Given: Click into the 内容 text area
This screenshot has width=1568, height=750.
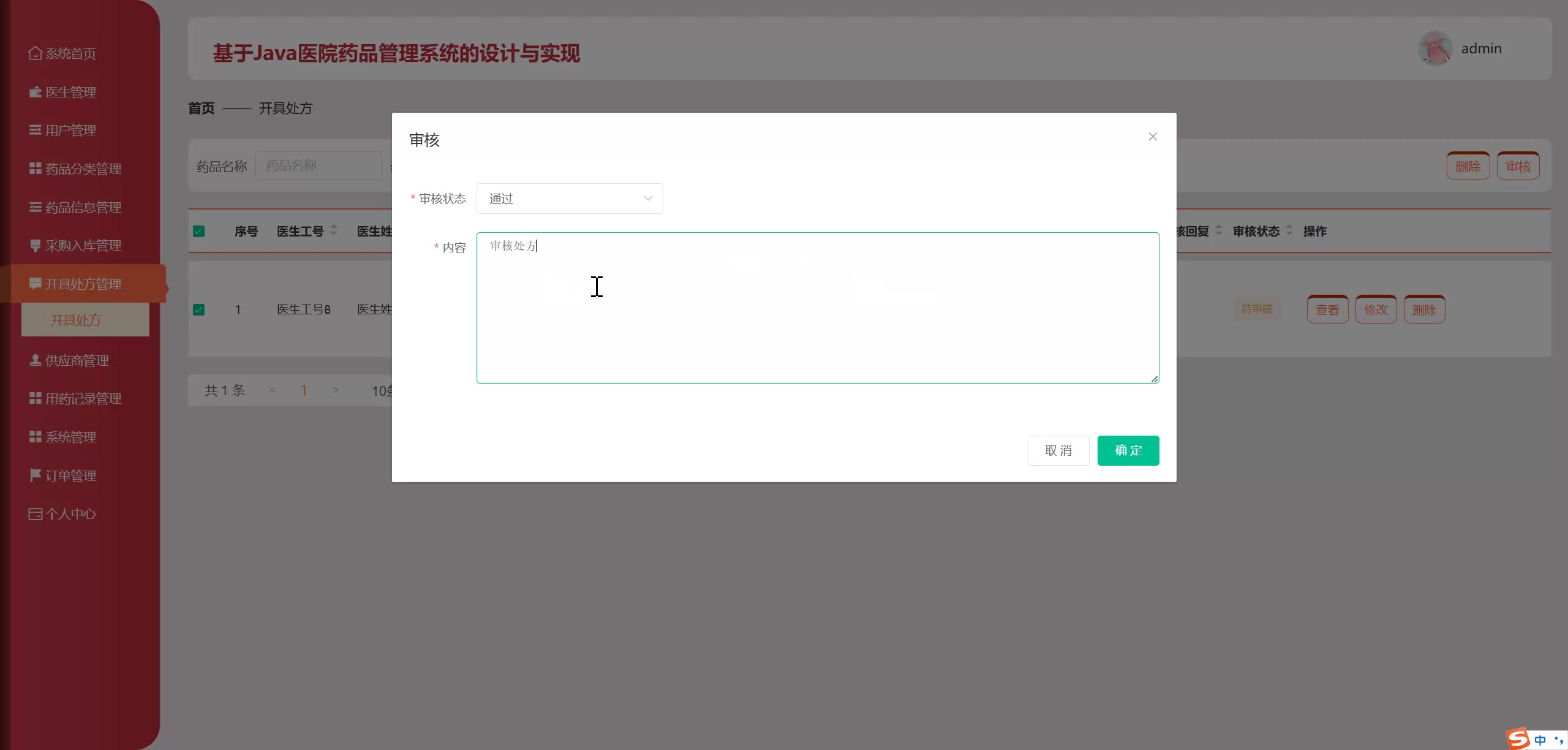Looking at the screenshot, I should pyautogui.click(x=817, y=308).
